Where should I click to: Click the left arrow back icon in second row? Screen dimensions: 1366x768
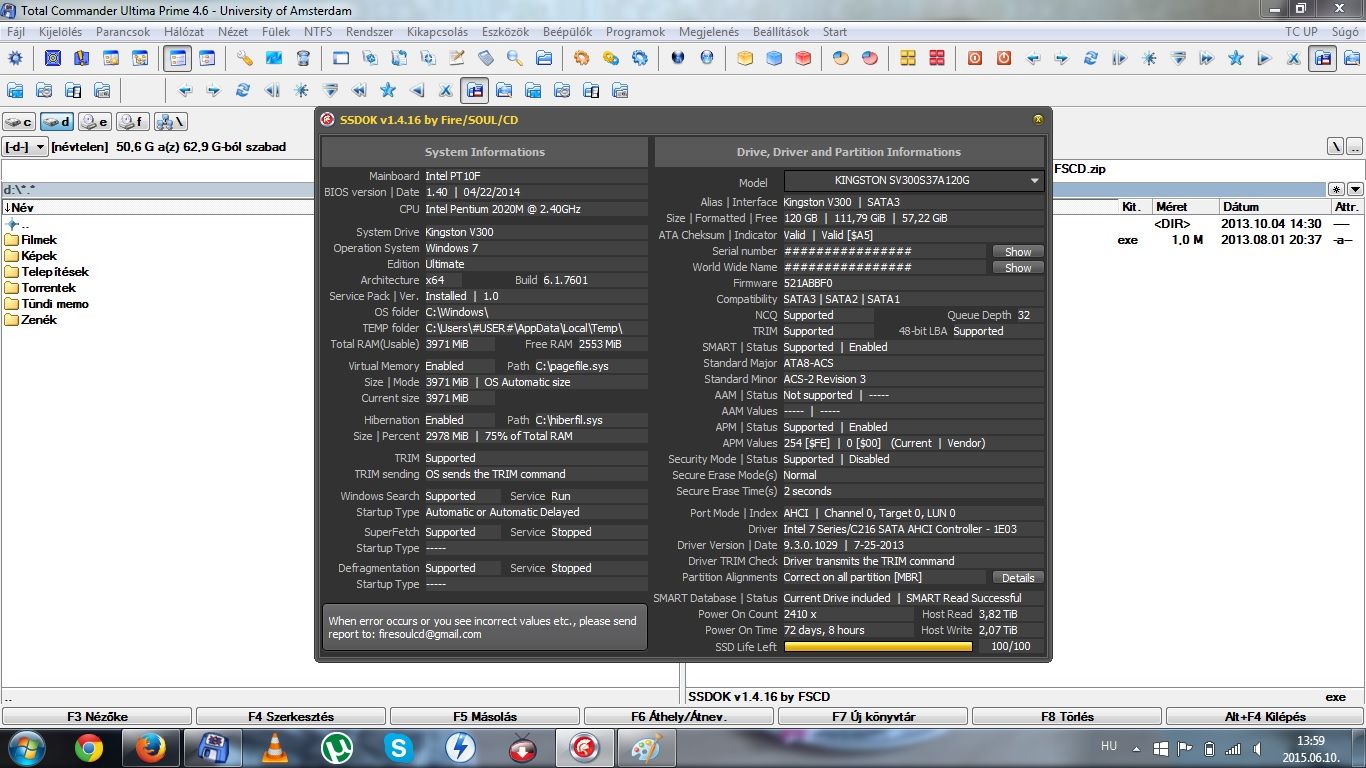click(185, 91)
